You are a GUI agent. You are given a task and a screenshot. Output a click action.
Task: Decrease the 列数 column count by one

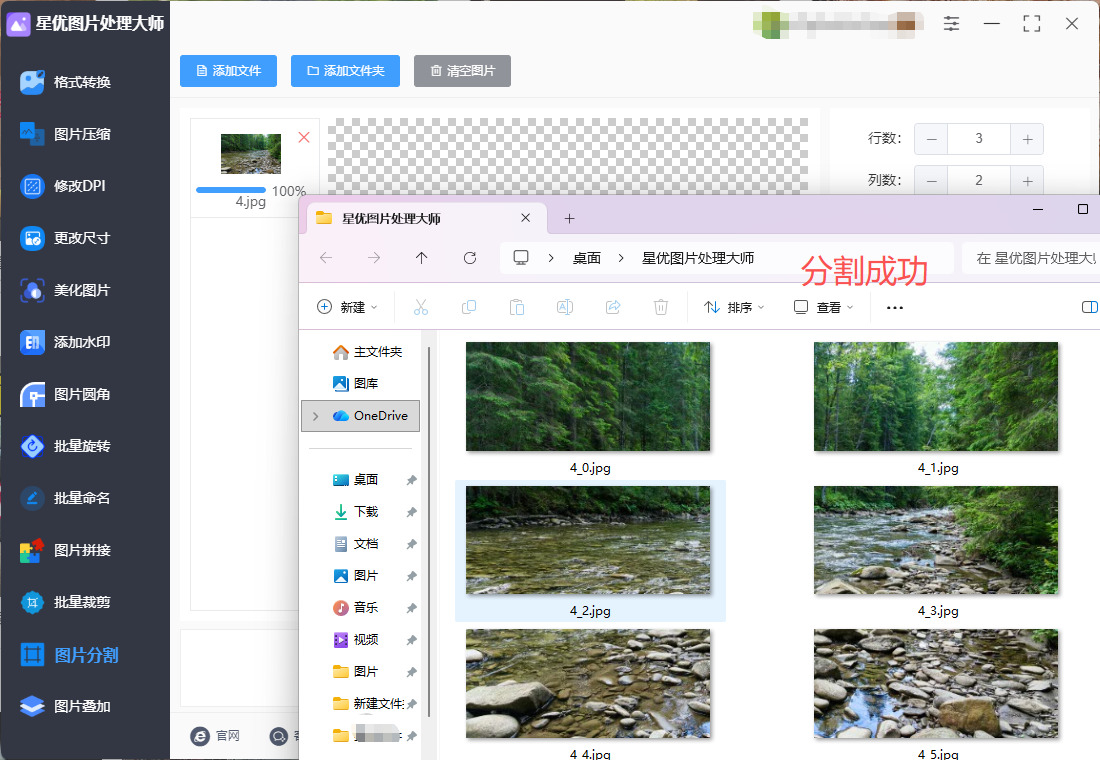931,181
